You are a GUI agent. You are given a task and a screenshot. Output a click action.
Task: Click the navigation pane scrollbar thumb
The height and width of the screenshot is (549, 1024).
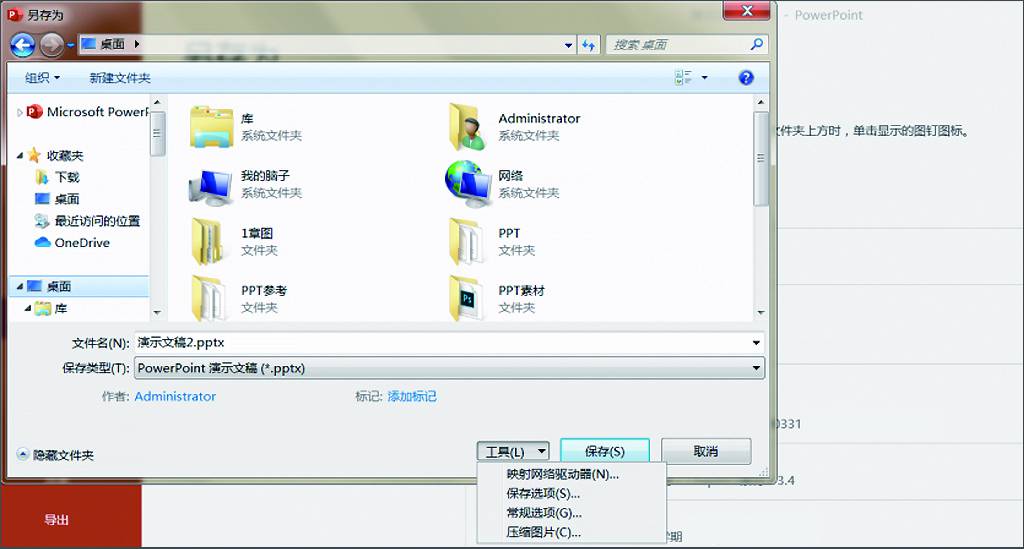157,133
